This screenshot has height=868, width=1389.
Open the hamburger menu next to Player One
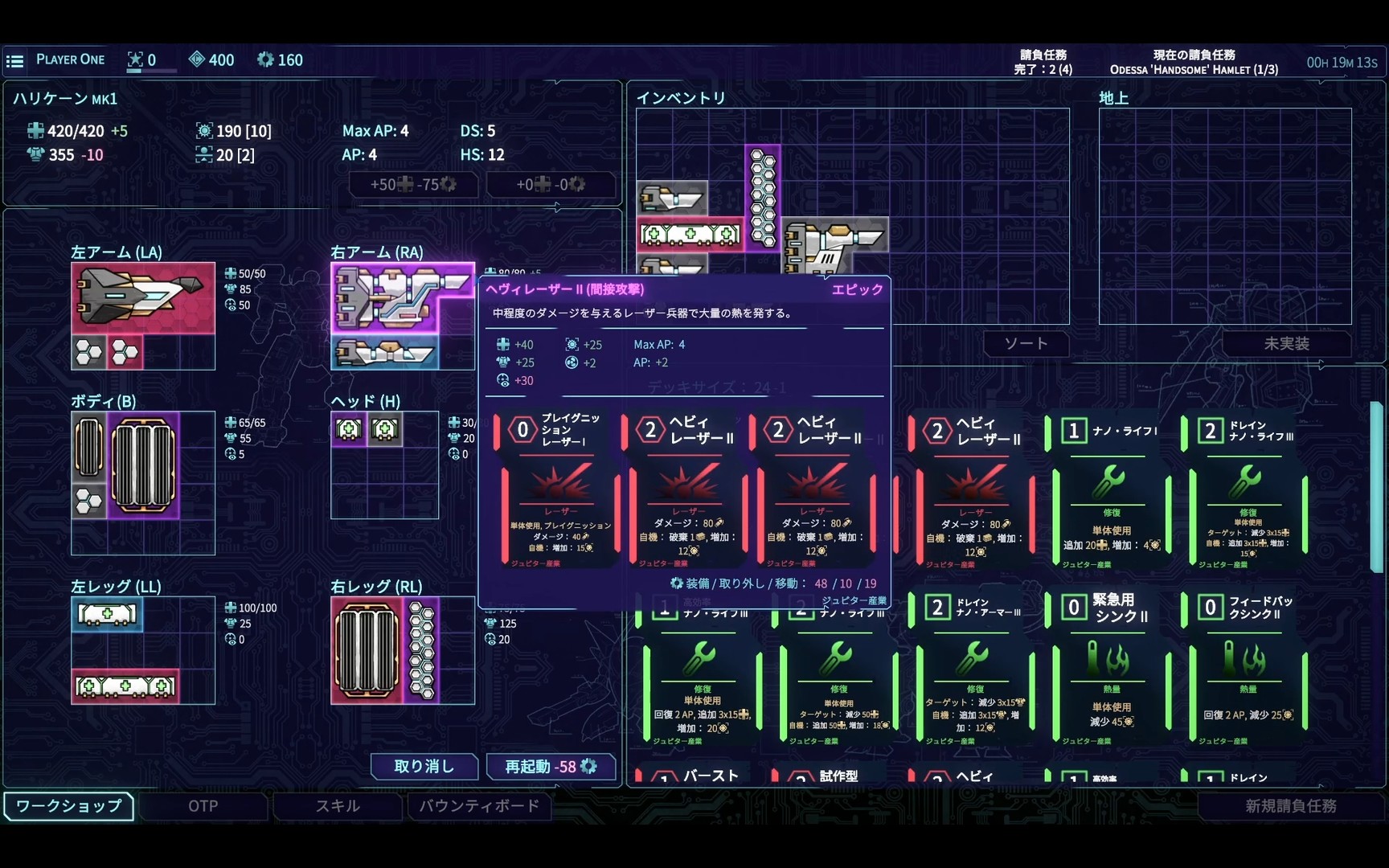point(14,60)
